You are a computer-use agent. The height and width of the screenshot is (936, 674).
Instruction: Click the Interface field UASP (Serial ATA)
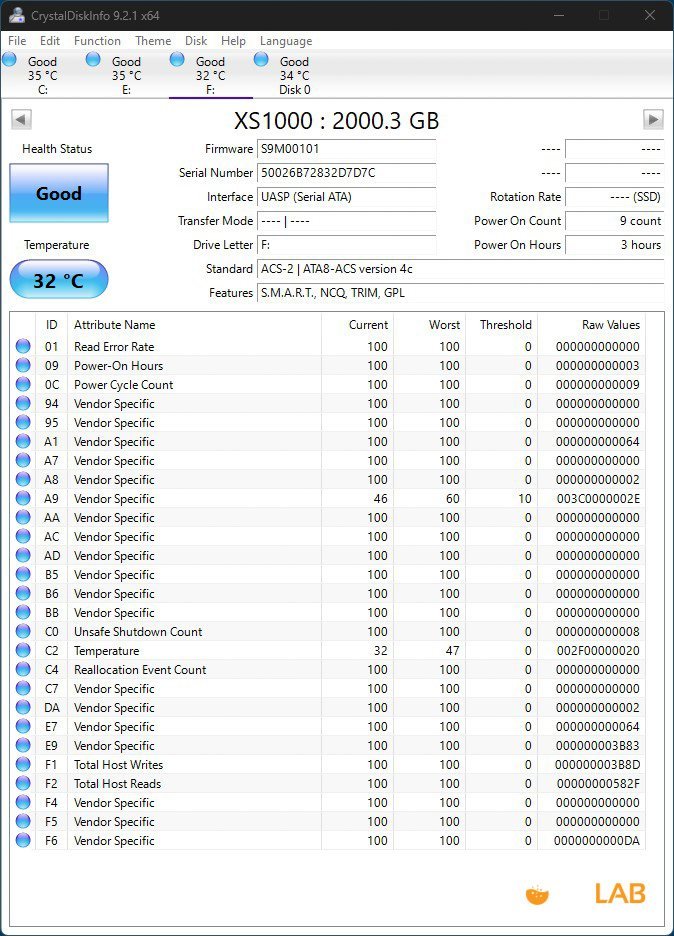tap(346, 196)
